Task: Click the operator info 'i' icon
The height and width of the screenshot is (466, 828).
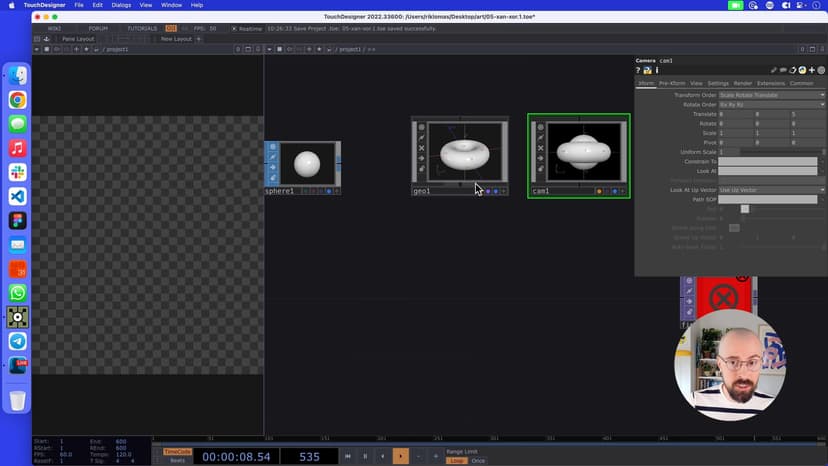Action: click(656, 70)
